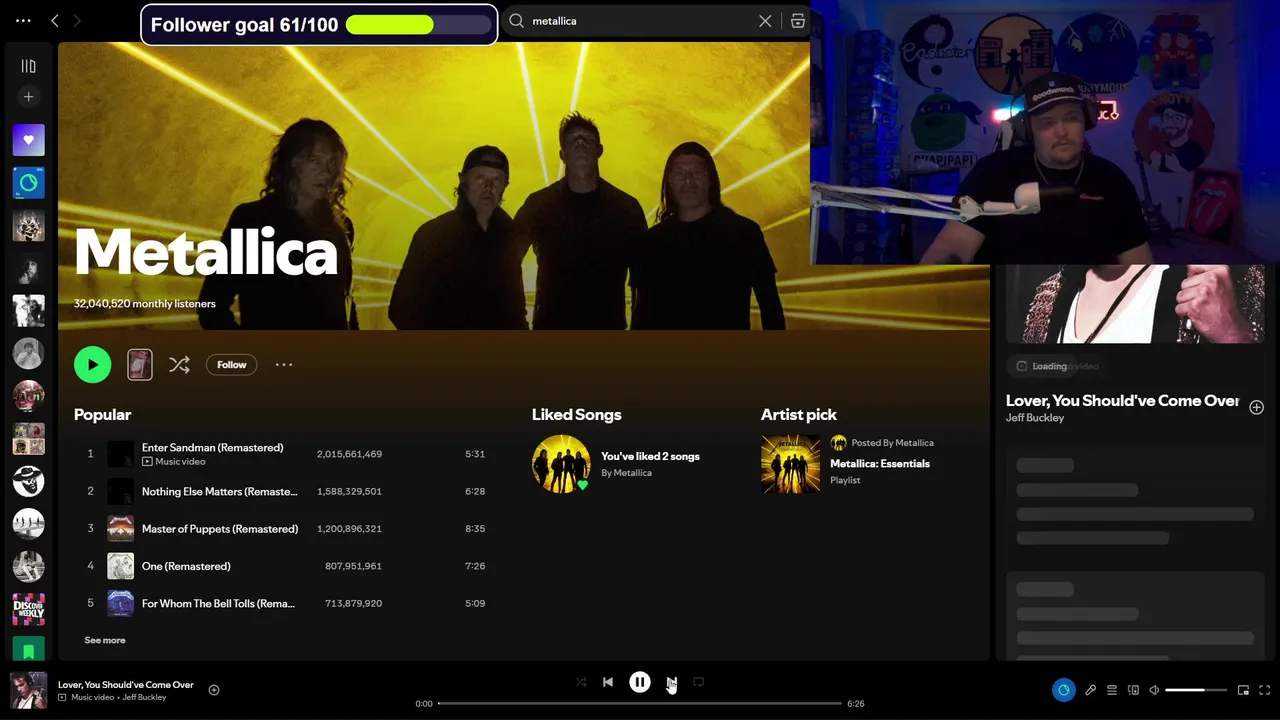Clear the metallica search text
The image size is (1280, 720).
(x=765, y=20)
